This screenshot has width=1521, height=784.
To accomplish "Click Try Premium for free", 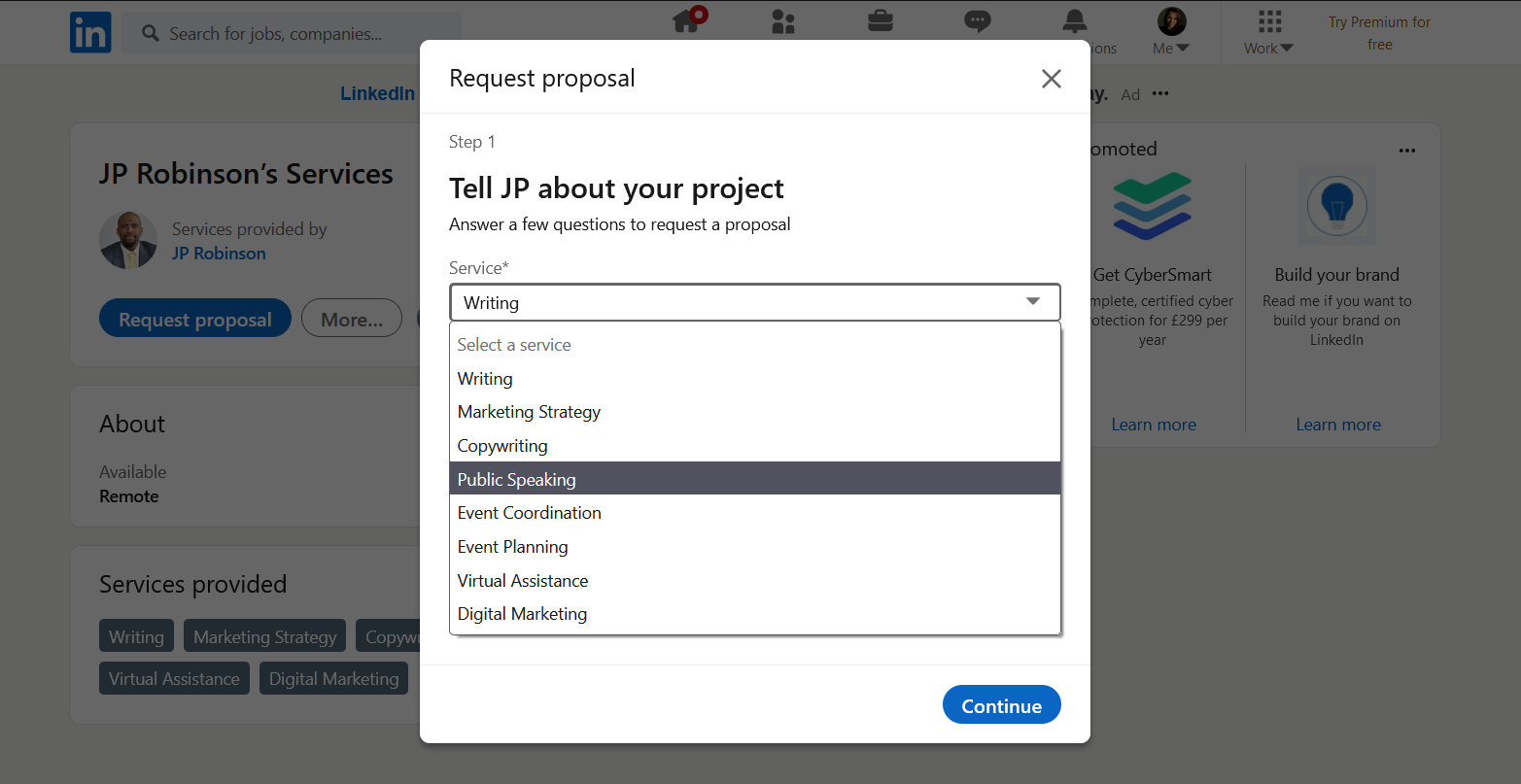I will [x=1379, y=32].
